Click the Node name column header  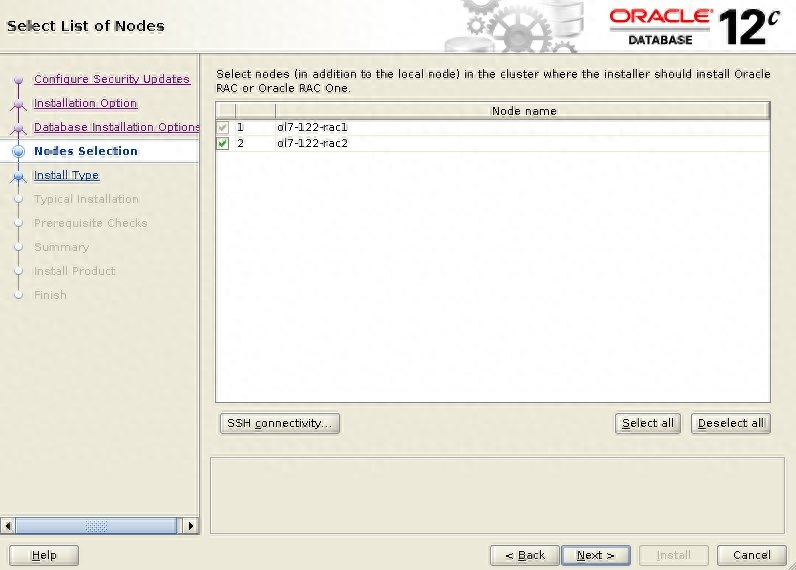(523, 111)
